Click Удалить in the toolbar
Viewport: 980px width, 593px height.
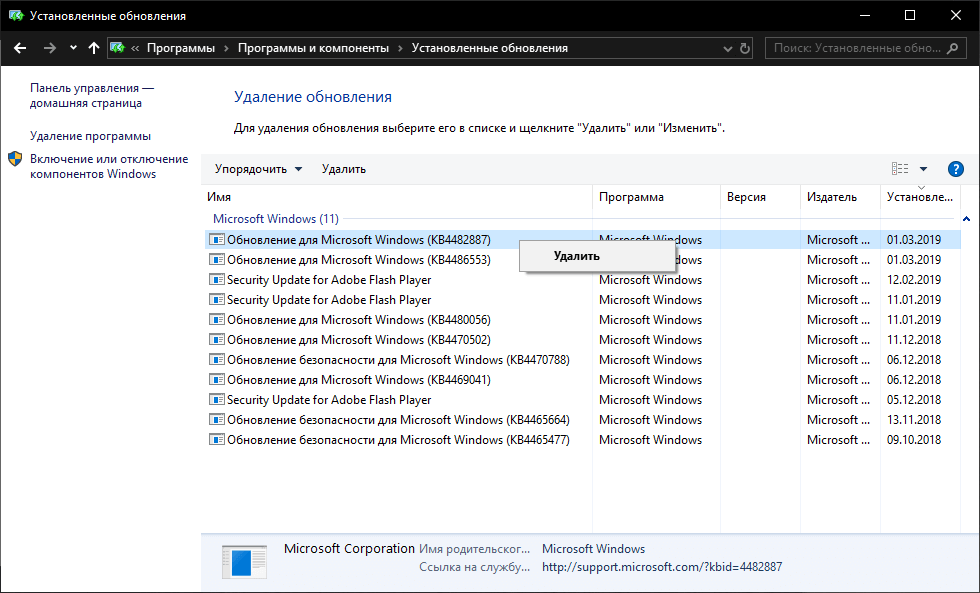pyautogui.click(x=344, y=169)
